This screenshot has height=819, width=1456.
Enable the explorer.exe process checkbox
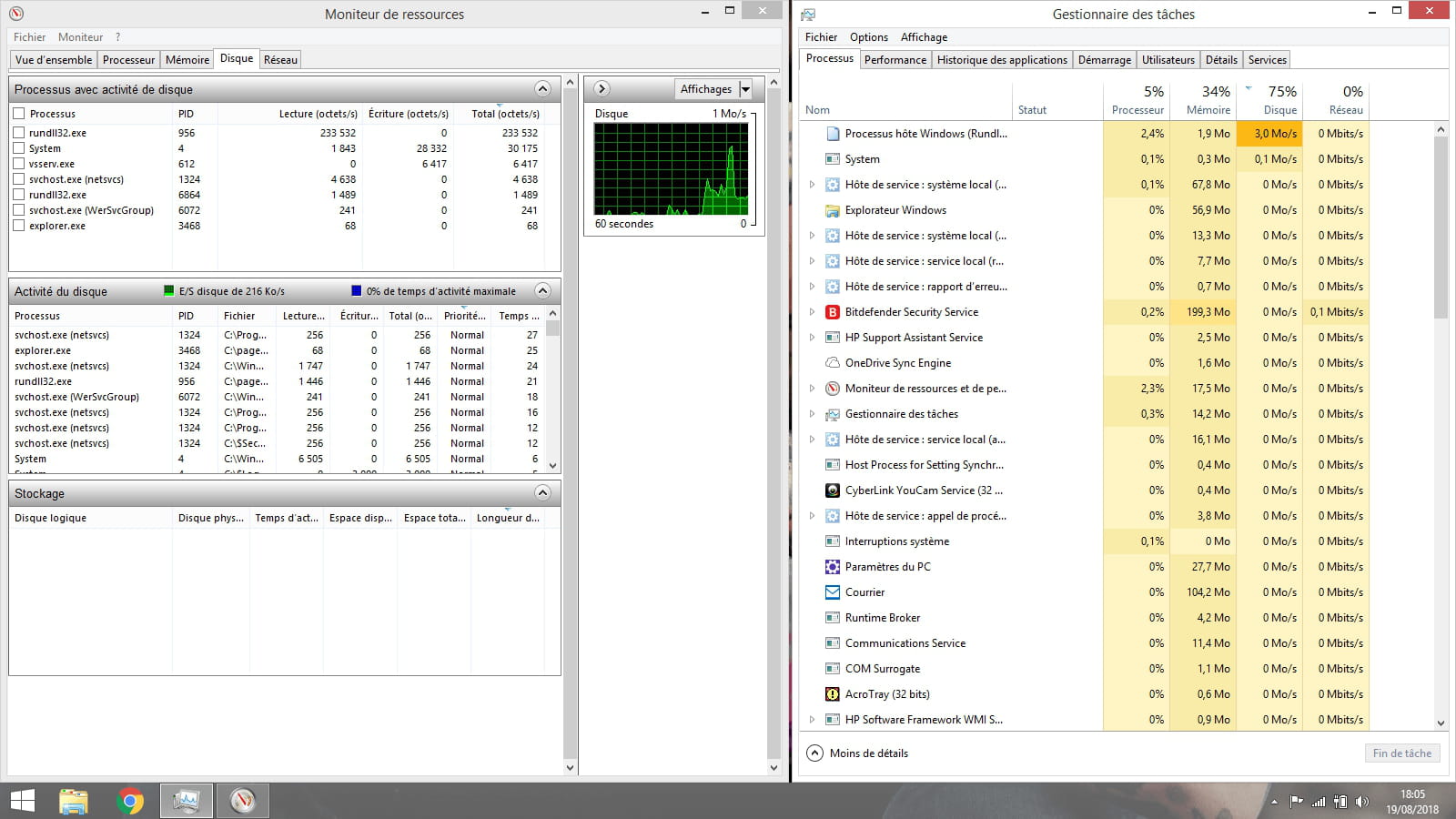point(19,226)
